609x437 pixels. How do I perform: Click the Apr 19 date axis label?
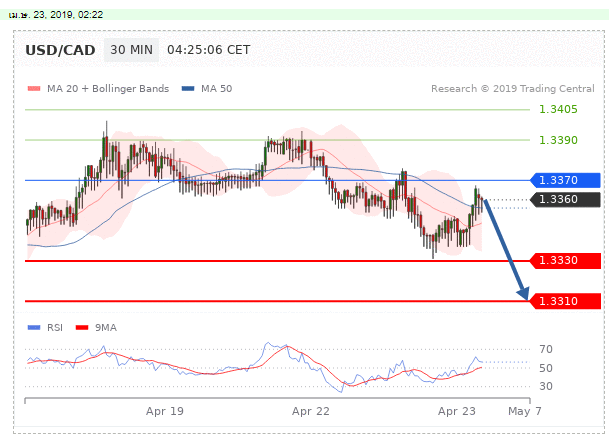[165, 411]
